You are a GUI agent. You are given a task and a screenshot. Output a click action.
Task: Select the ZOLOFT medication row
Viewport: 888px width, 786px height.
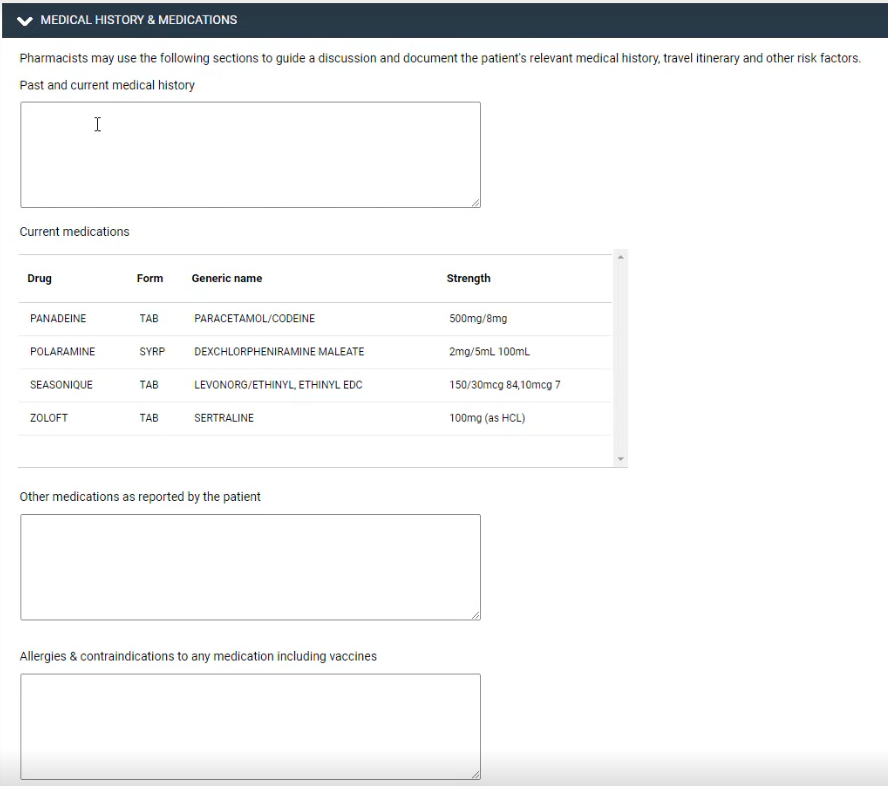tap(315, 418)
